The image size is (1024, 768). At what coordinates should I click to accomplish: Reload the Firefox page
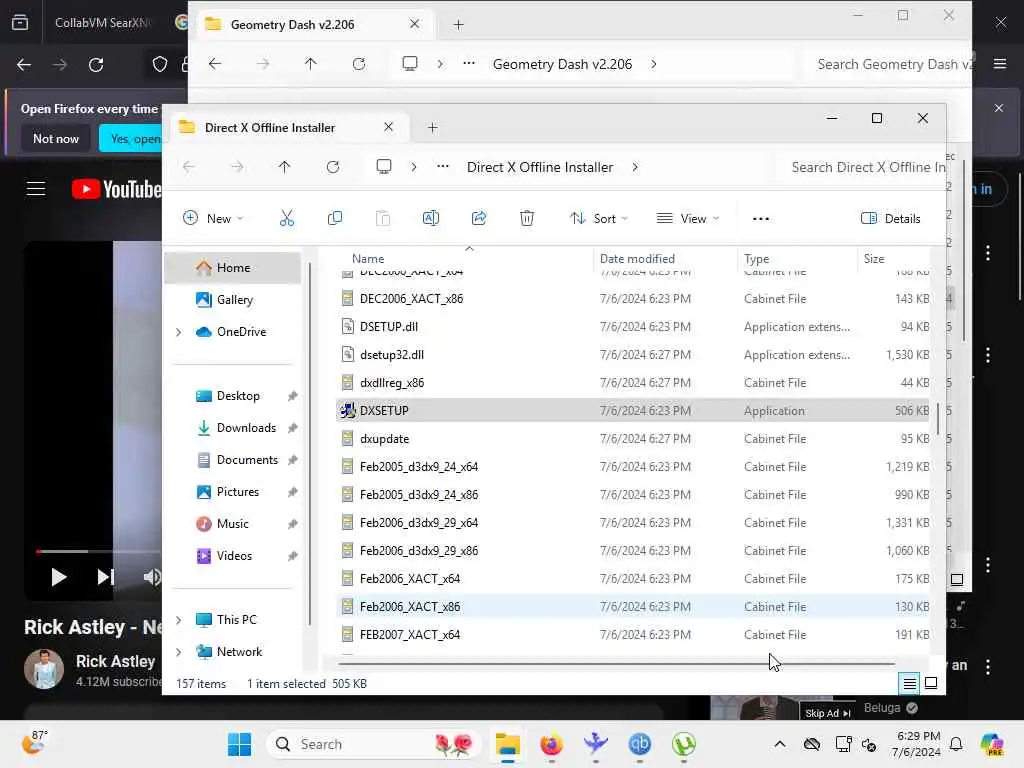coord(96,65)
